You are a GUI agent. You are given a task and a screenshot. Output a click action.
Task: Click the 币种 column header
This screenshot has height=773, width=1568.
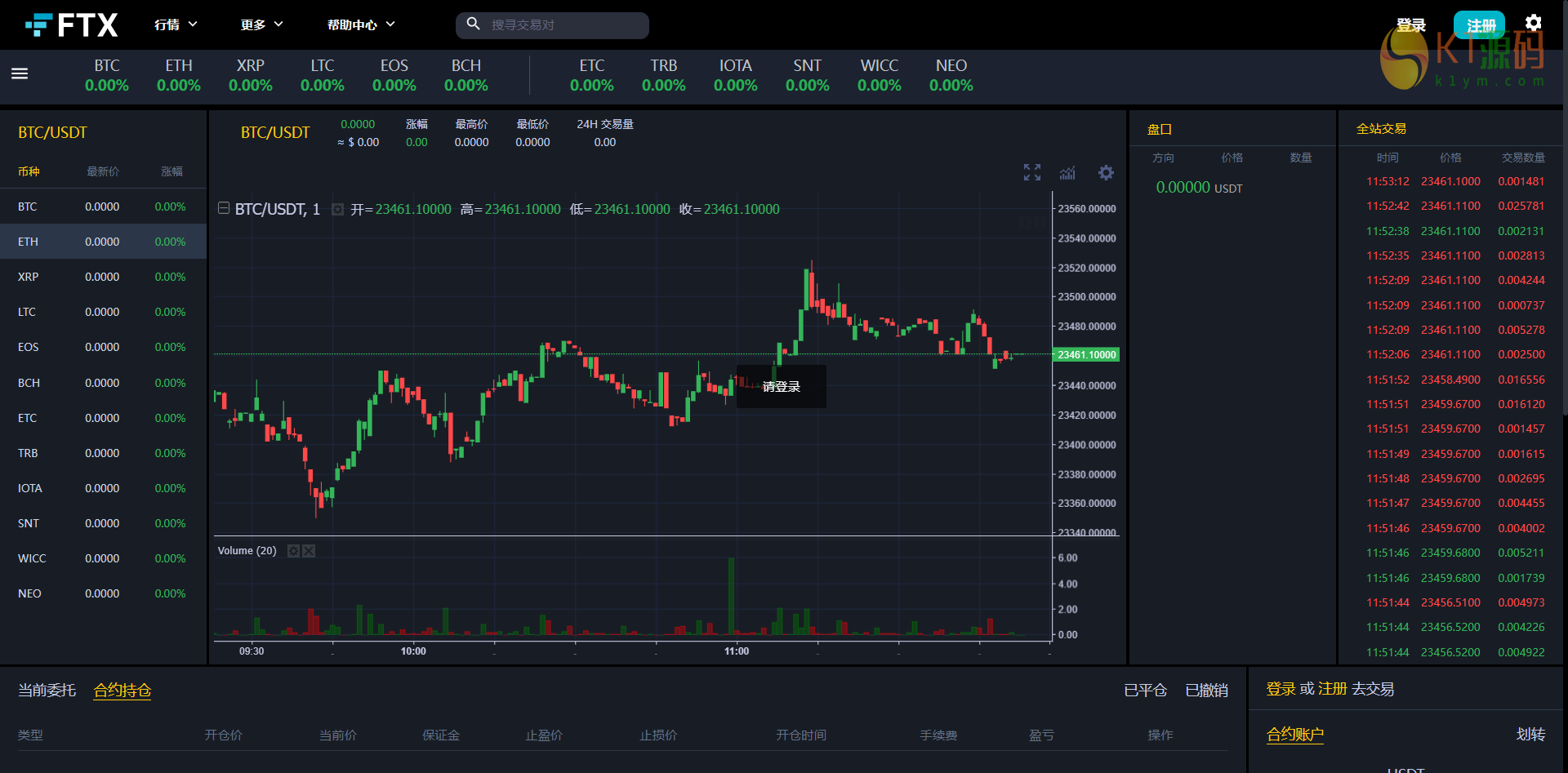[29, 171]
